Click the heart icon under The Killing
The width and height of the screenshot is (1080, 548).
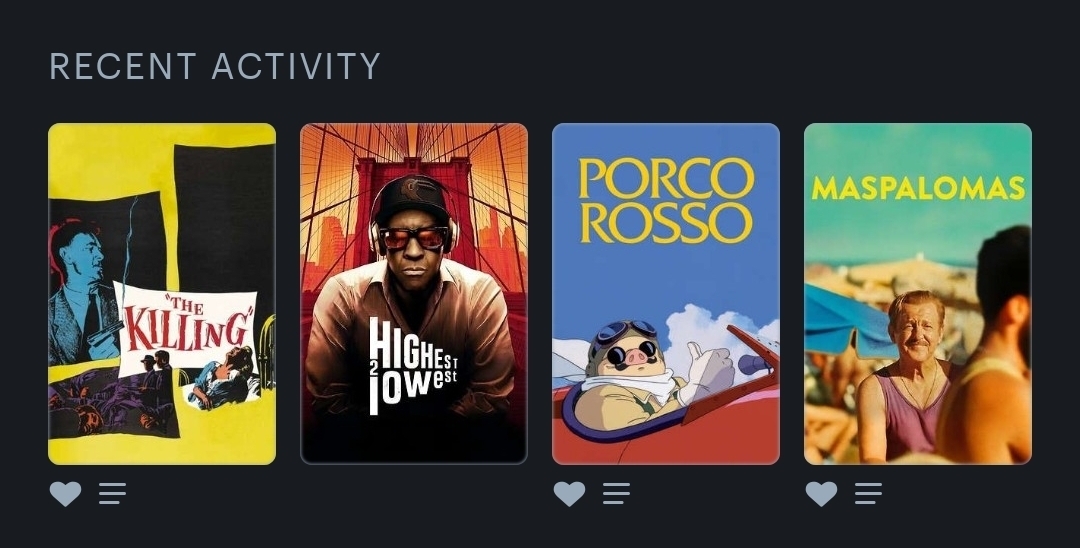(65, 494)
